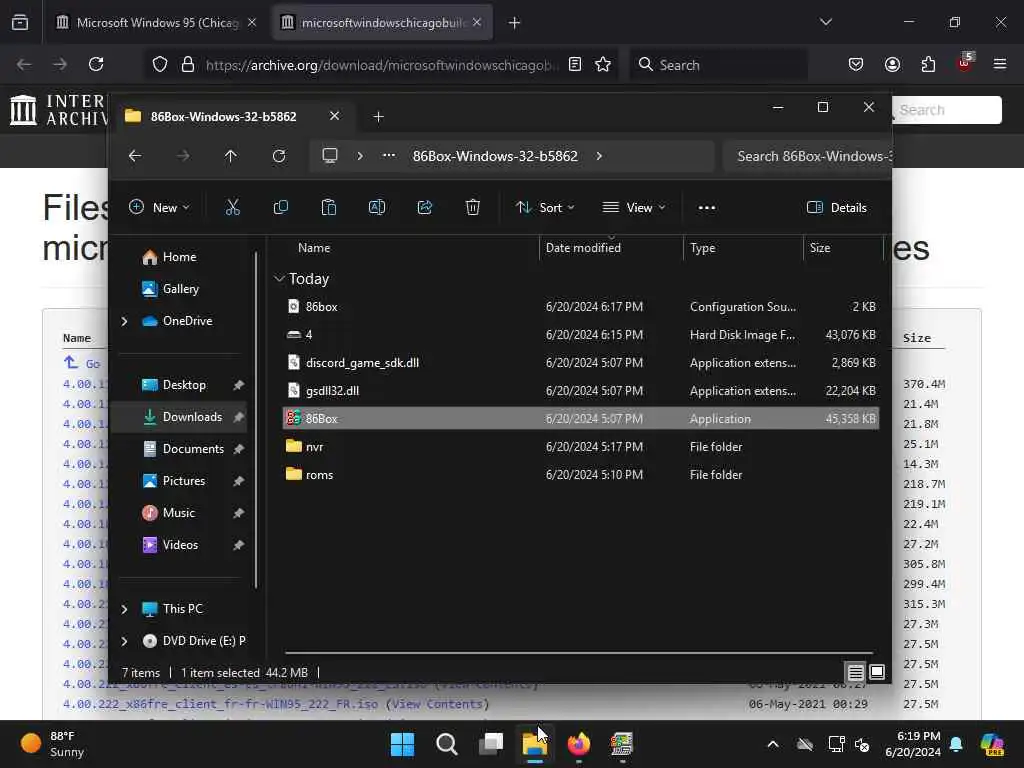Go up one folder level in Explorer
1024x768 pixels.
click(x=231, y=156)
